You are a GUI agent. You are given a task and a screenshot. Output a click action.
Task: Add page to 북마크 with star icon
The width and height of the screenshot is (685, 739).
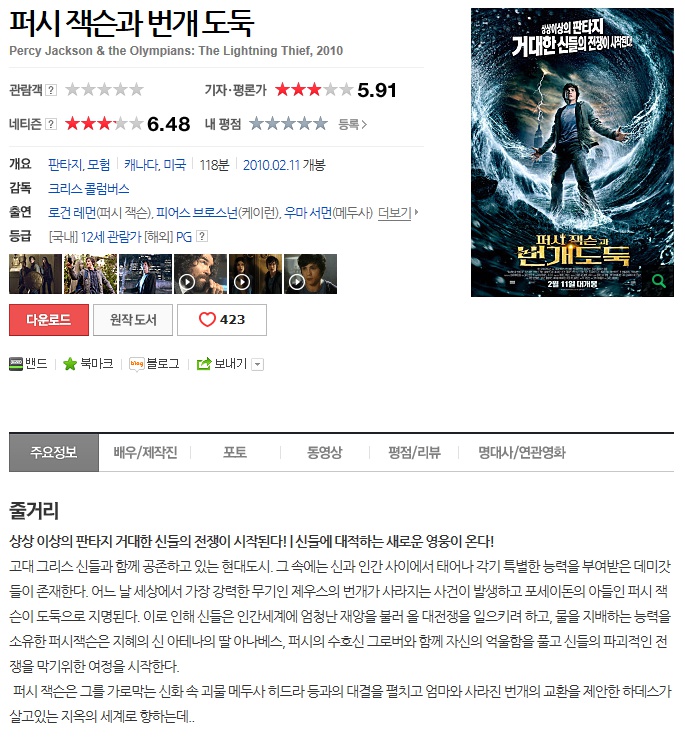[70, 364]
